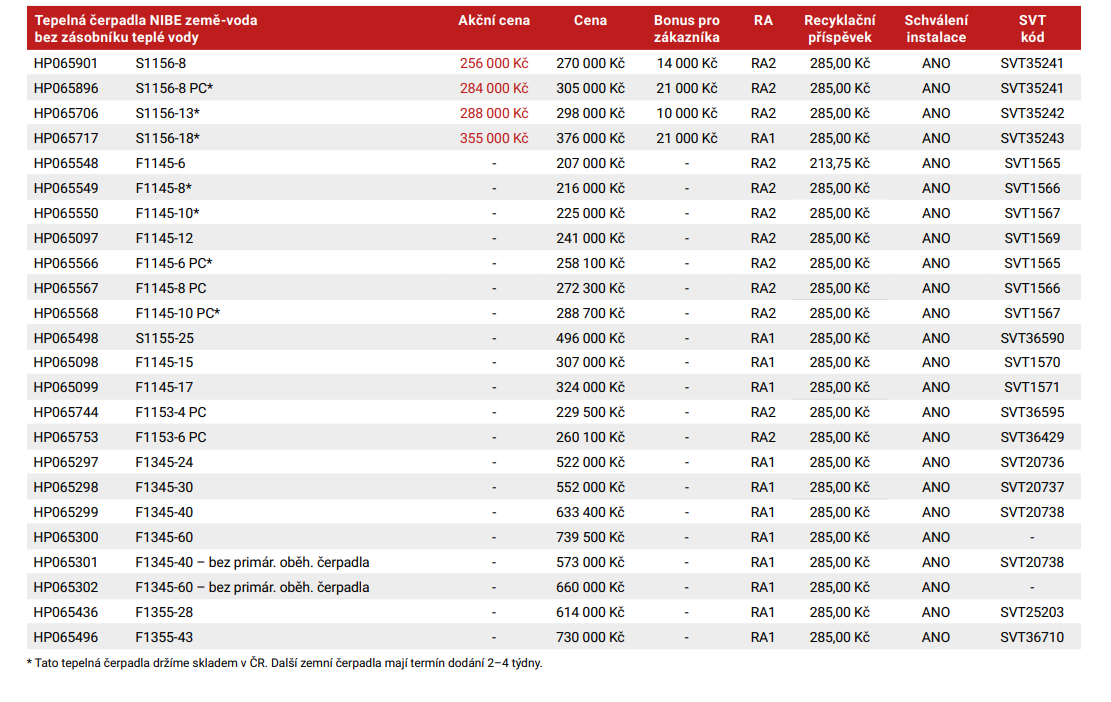The image size is (1111, 702).
Task: Click product code HP065498
Action: pos(66,338)
